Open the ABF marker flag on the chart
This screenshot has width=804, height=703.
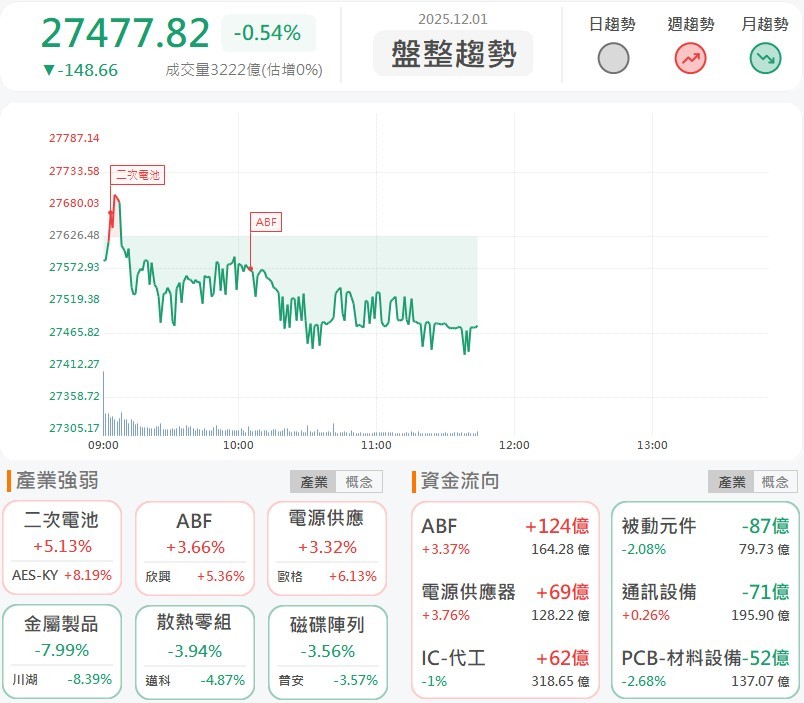tap(265, 221)
